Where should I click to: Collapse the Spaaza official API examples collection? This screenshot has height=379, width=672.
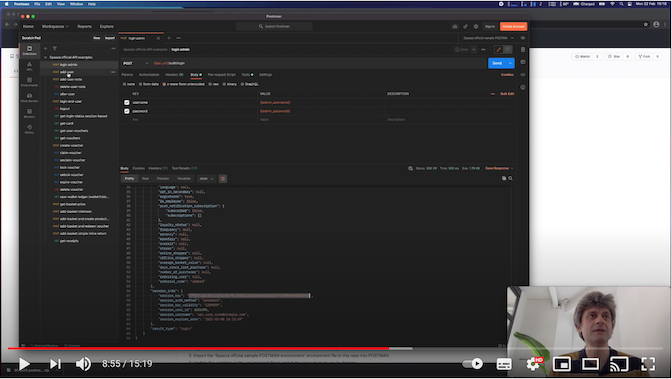point(45,57)
